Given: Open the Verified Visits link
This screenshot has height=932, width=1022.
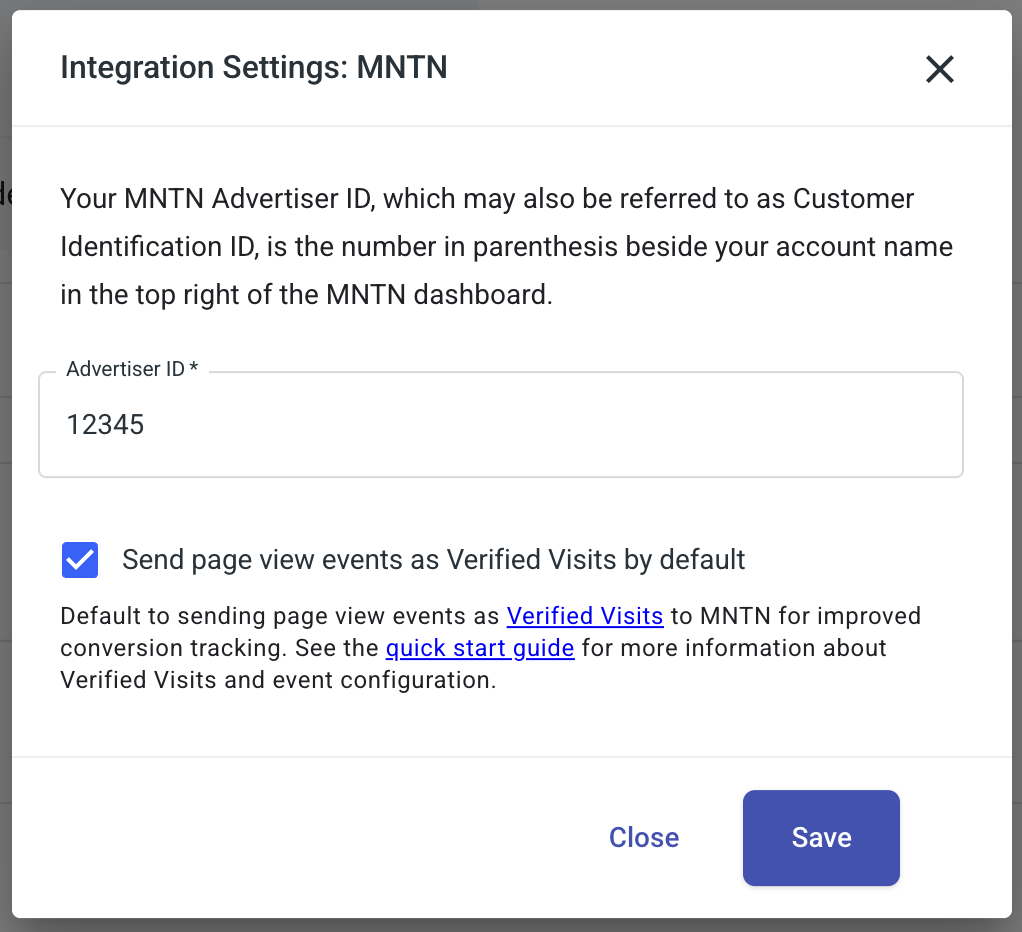Looking at the screenshot, I should click(585, 616).
